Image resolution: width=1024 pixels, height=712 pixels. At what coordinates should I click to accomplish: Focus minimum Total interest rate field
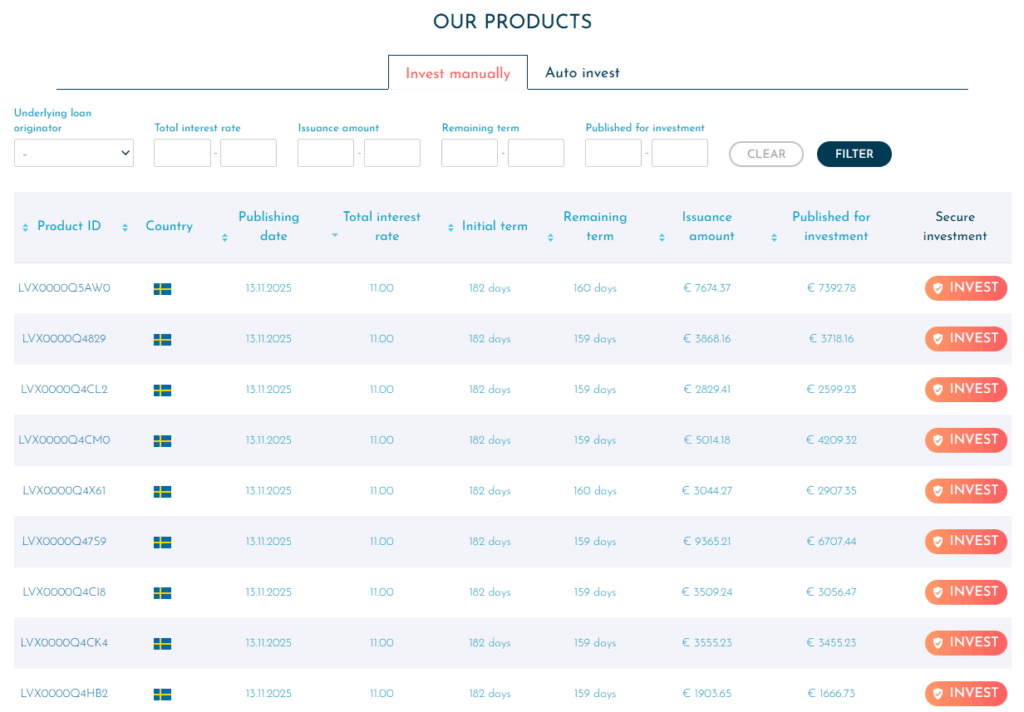click(x=182, y=153)
